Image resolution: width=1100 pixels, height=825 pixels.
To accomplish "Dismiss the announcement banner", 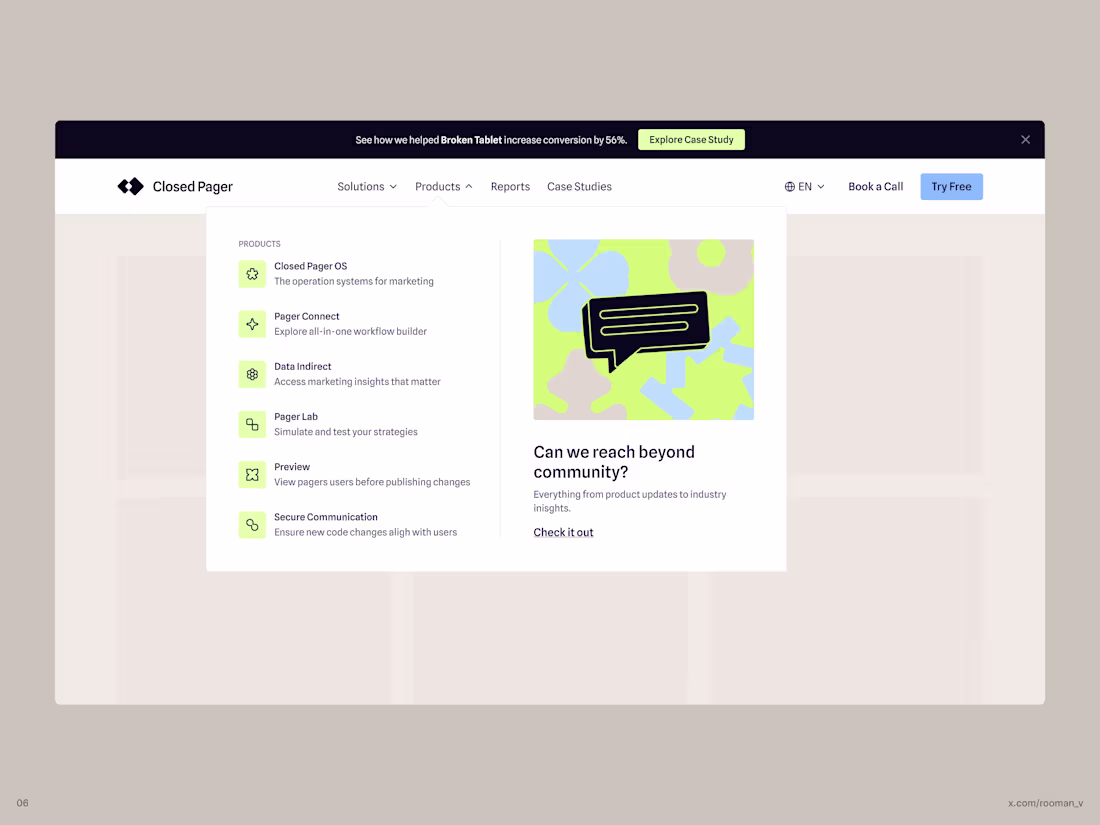I will tap(1025, 139).
